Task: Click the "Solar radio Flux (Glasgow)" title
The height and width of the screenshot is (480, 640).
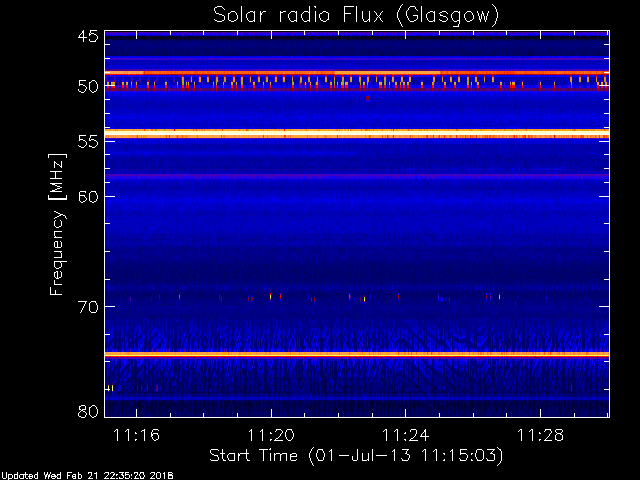Action: 355,16
